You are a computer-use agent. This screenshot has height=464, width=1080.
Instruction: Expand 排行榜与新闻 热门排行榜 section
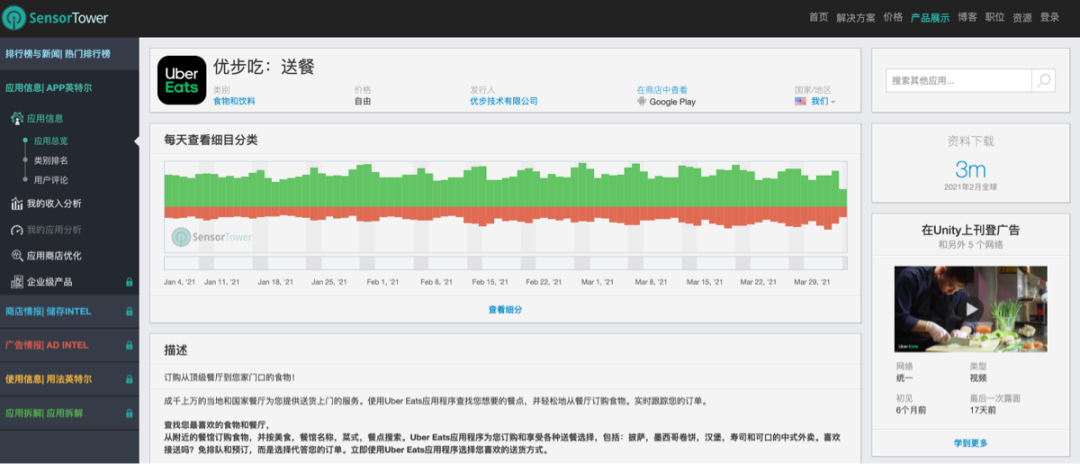69,54
